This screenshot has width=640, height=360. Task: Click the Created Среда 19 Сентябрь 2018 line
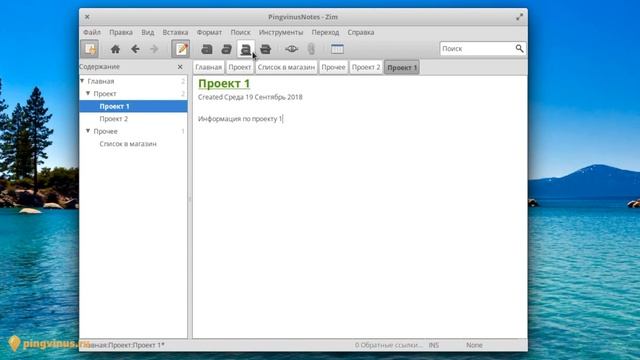pyautogui.click(x=250, y=97)
